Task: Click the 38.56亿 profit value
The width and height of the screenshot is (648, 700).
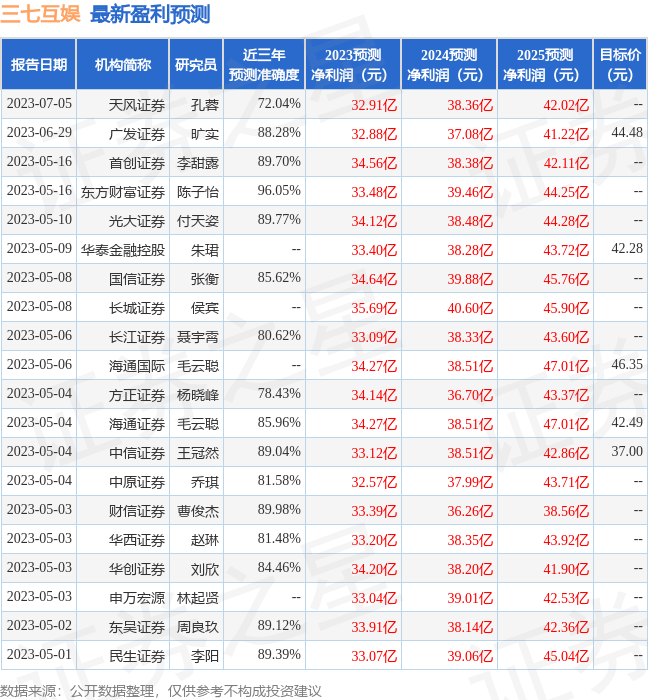Action: (x=566, y=511)
